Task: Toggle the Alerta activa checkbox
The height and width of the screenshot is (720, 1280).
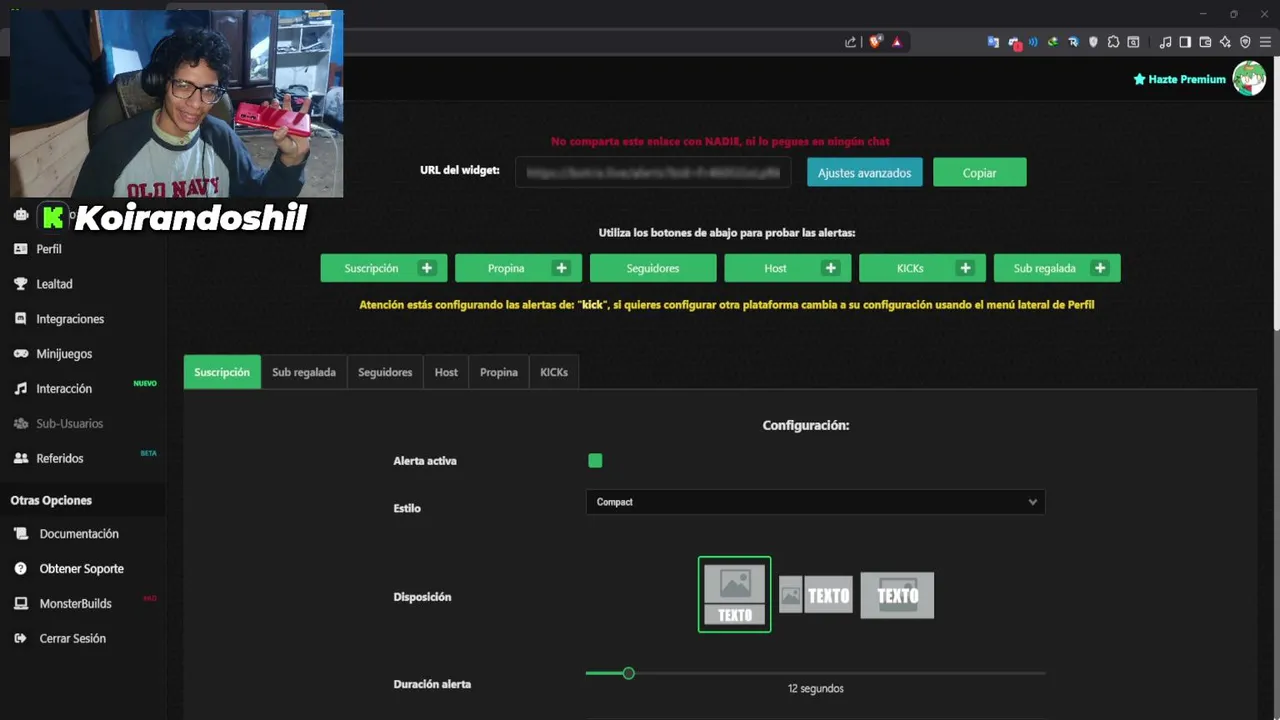Action: (595, 461)
